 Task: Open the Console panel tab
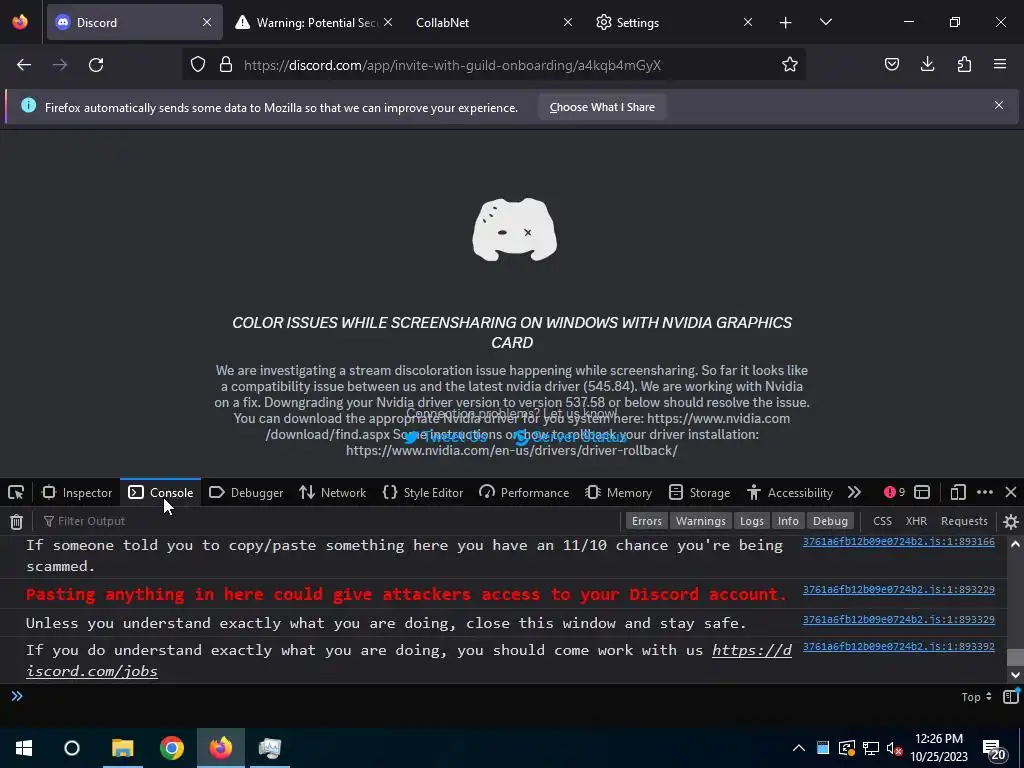(161, 492)
